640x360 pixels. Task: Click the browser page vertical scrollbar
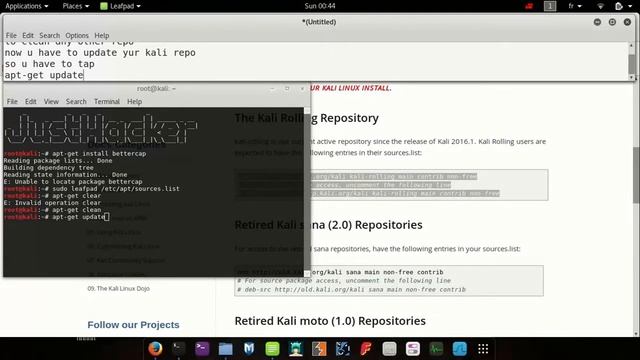click(636, 175)
